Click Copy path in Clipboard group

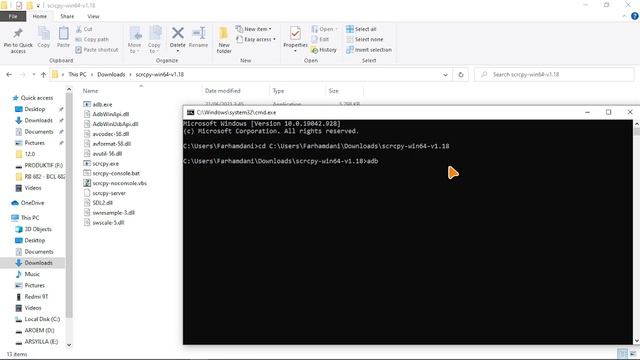(x=92, y=39)
